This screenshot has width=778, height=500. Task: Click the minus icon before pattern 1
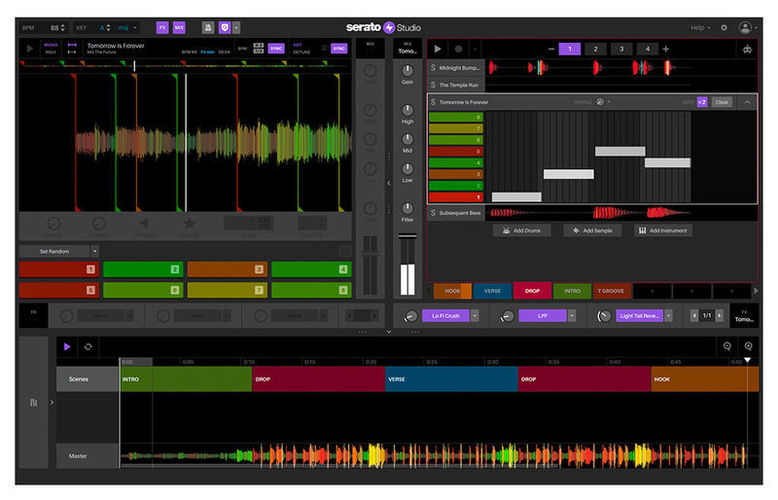pos(551,49)
